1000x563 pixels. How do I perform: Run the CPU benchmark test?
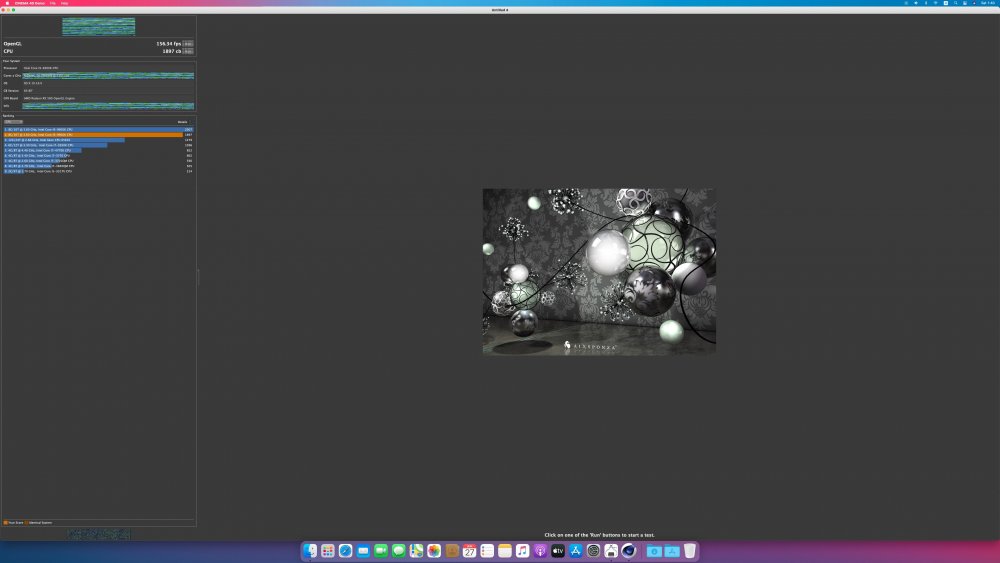coord(188,51)
